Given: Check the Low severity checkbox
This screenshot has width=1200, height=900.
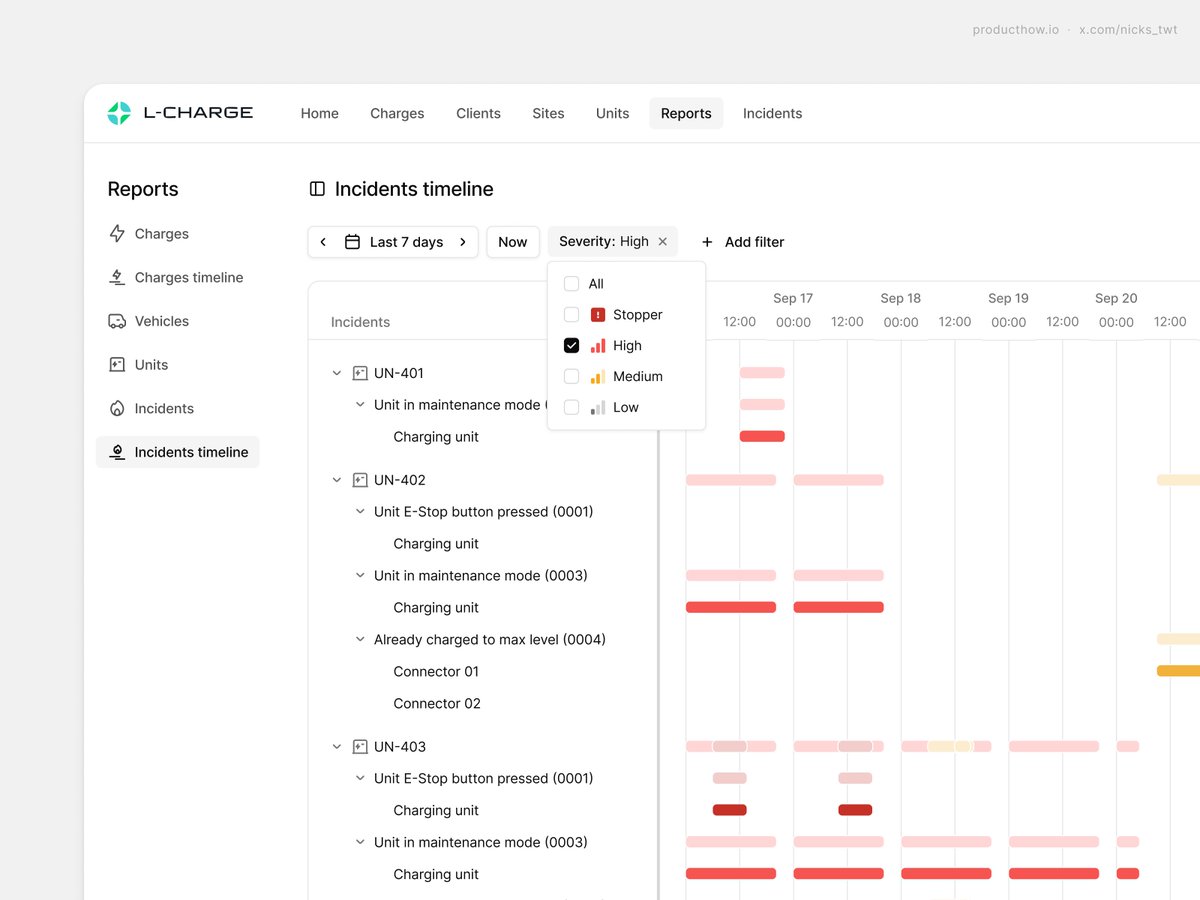Looking at the screenshot, I should (x=572, y=408).
